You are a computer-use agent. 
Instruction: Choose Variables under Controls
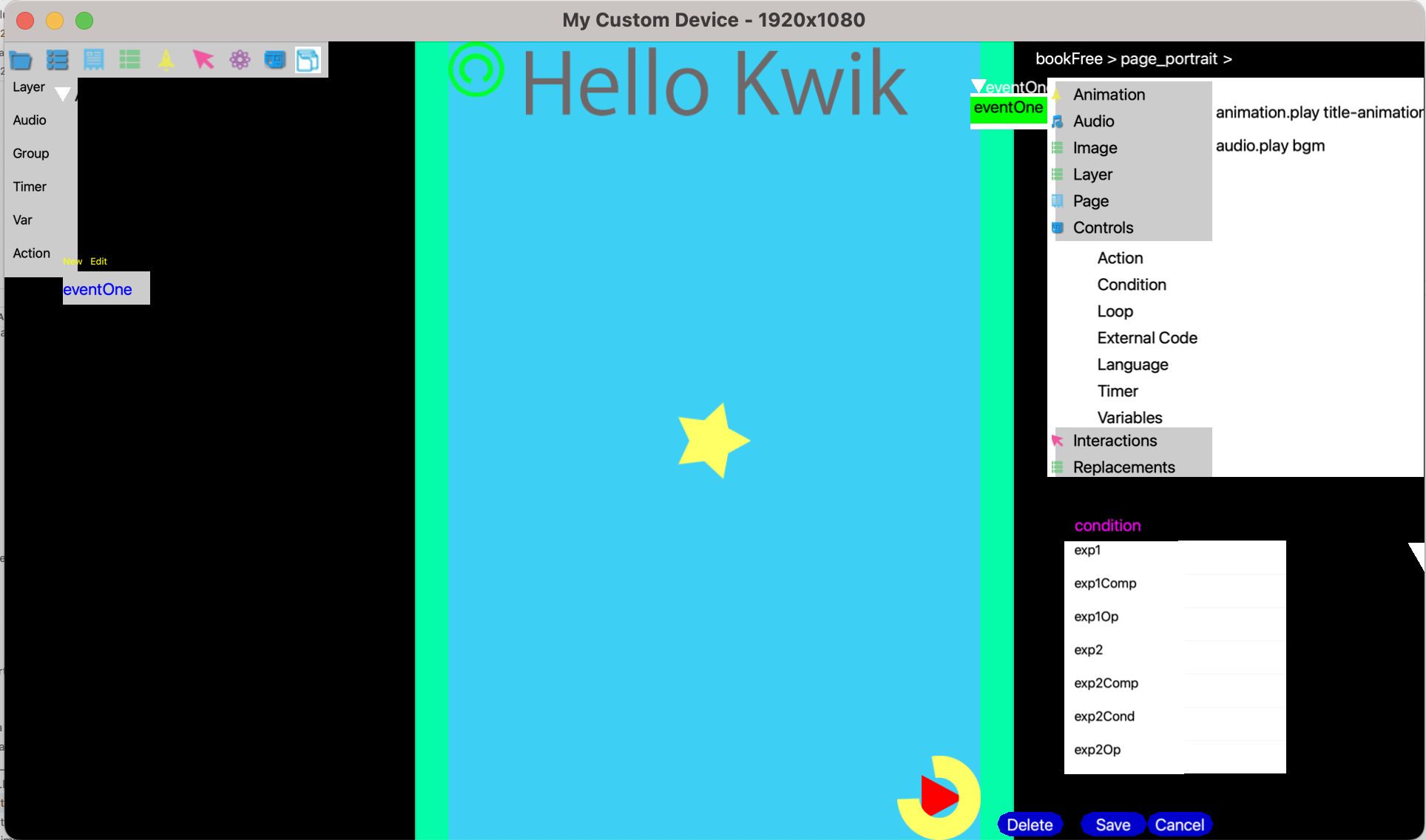coord(1129,418)
